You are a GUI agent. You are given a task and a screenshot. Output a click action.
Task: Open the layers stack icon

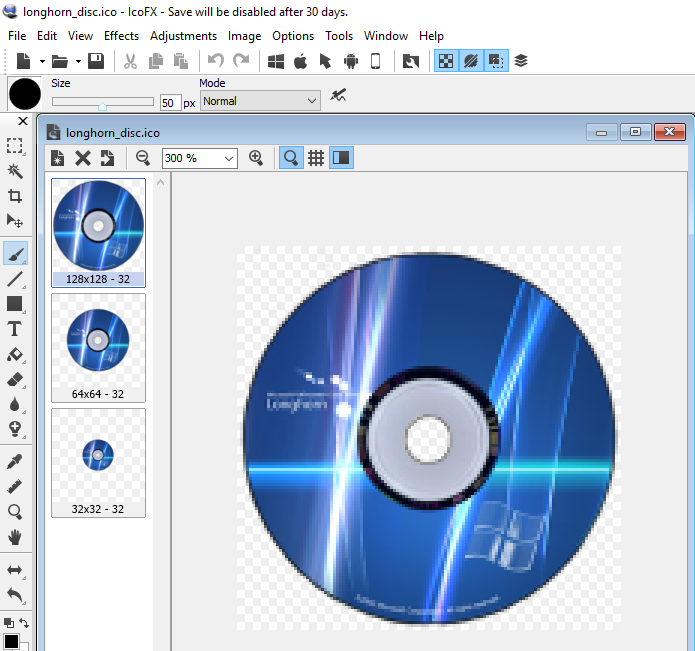pyautogui.click(x=521, y=61)
